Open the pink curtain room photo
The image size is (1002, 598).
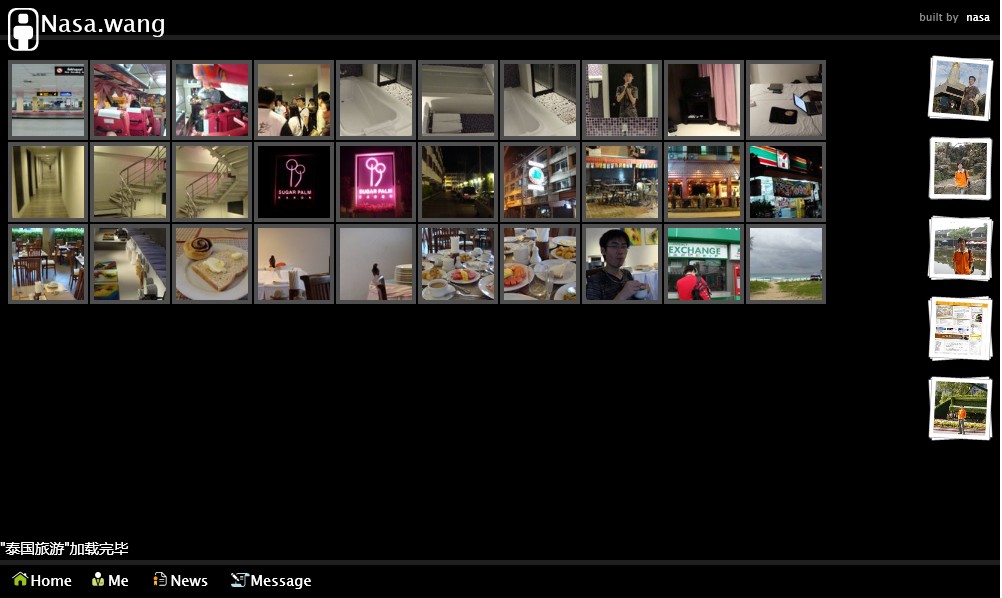click(704, 100)
